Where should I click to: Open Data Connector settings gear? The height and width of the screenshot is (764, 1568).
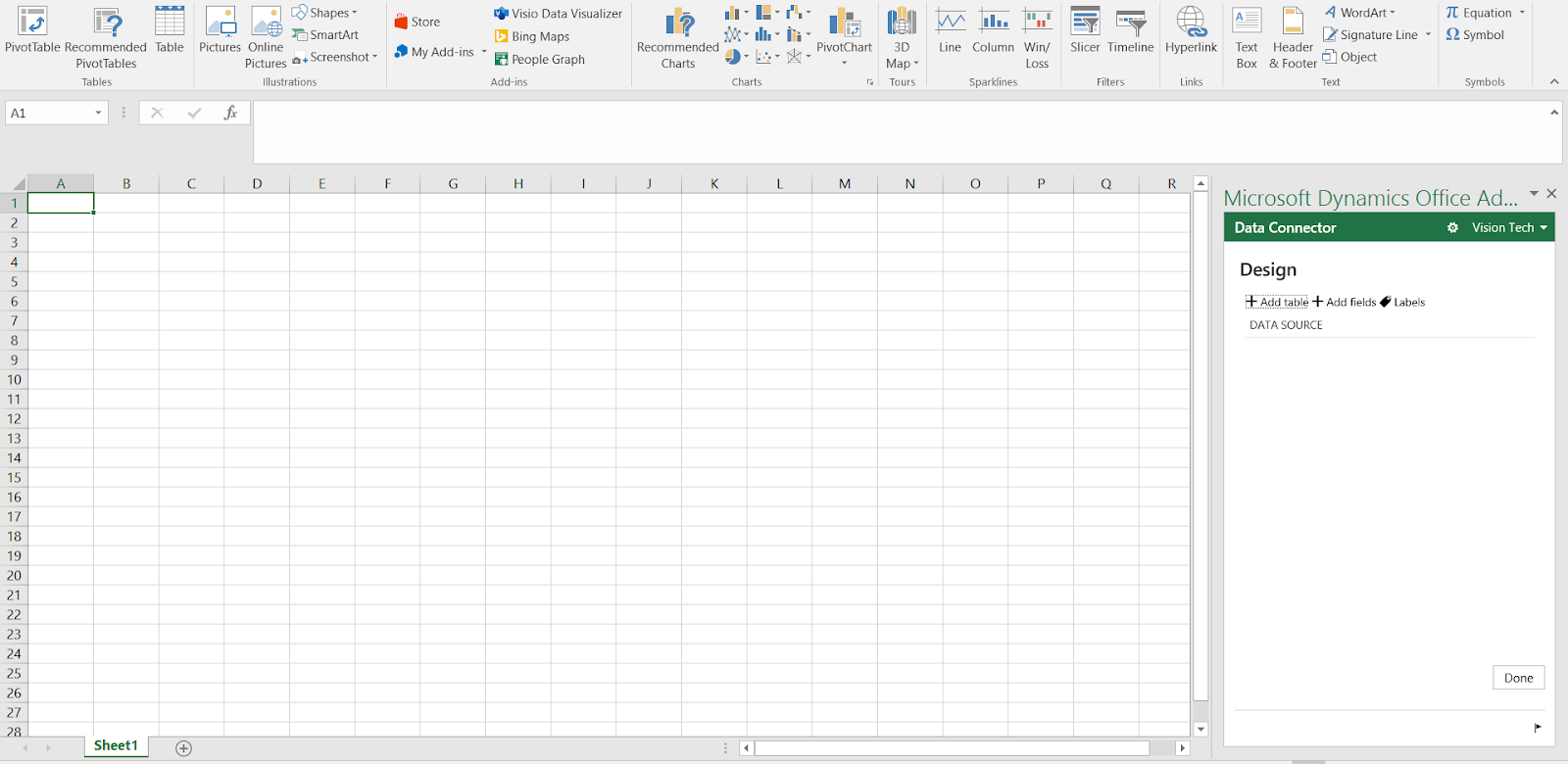click(x=1452, y=227)
